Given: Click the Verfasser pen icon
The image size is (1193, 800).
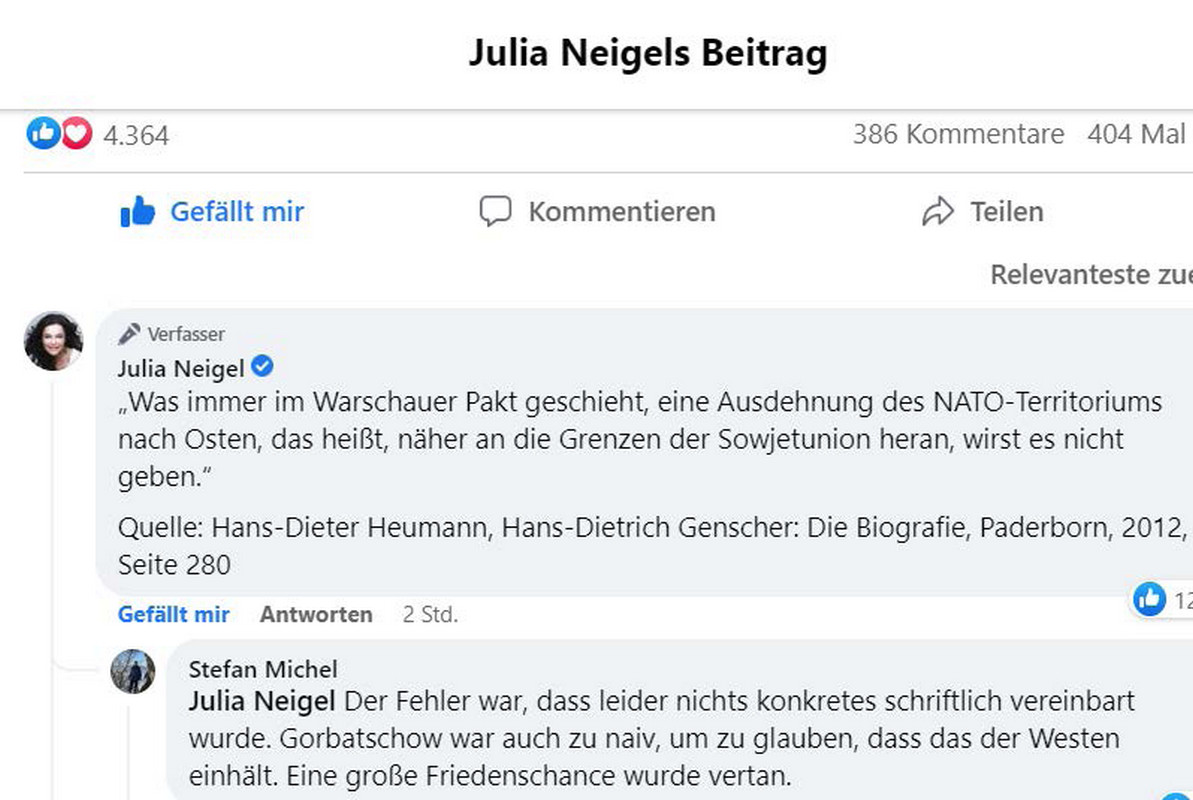Looking at the screenshot, I should [x=129, y=334].
